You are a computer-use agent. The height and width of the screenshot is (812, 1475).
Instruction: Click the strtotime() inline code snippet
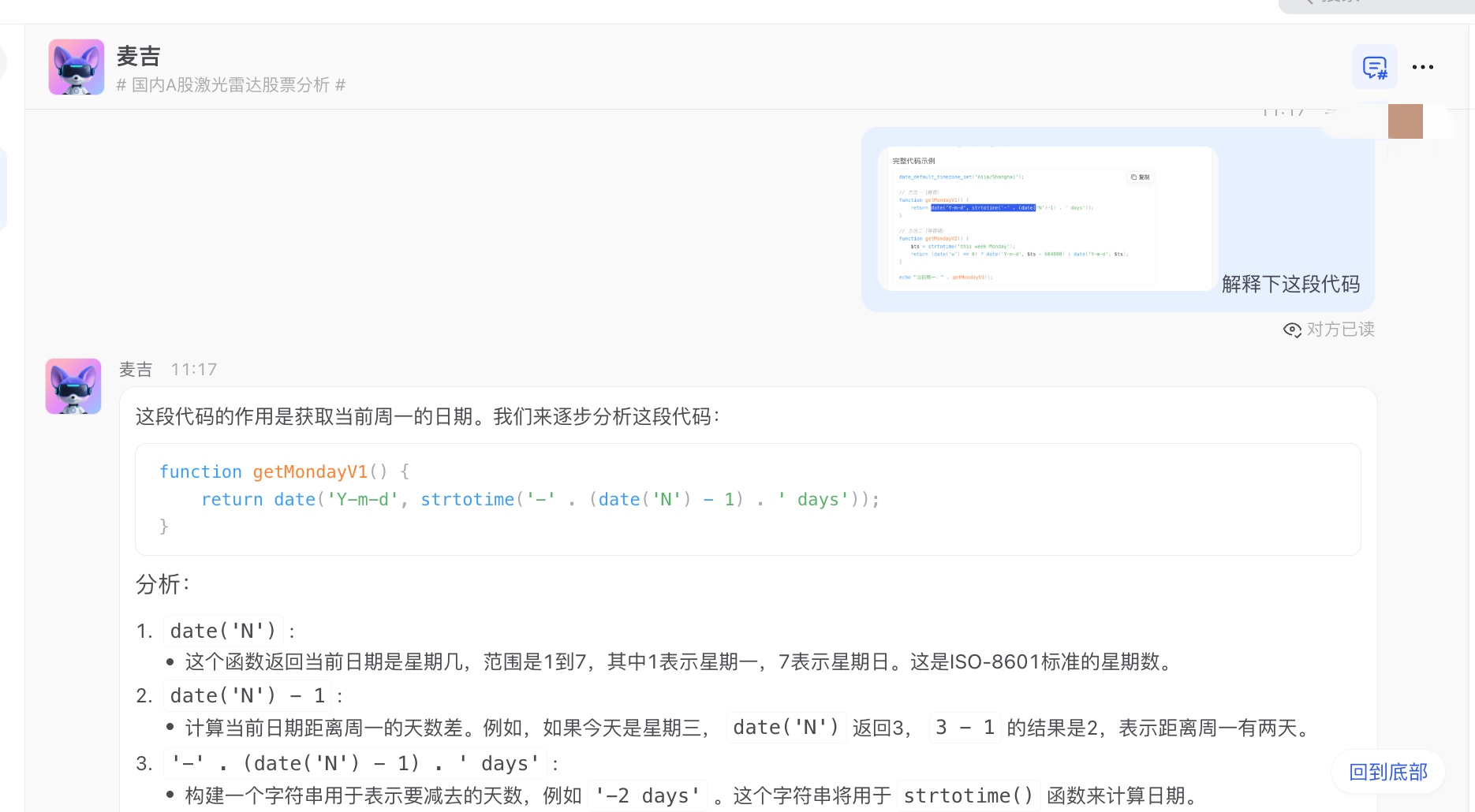[x=968, y=795]
